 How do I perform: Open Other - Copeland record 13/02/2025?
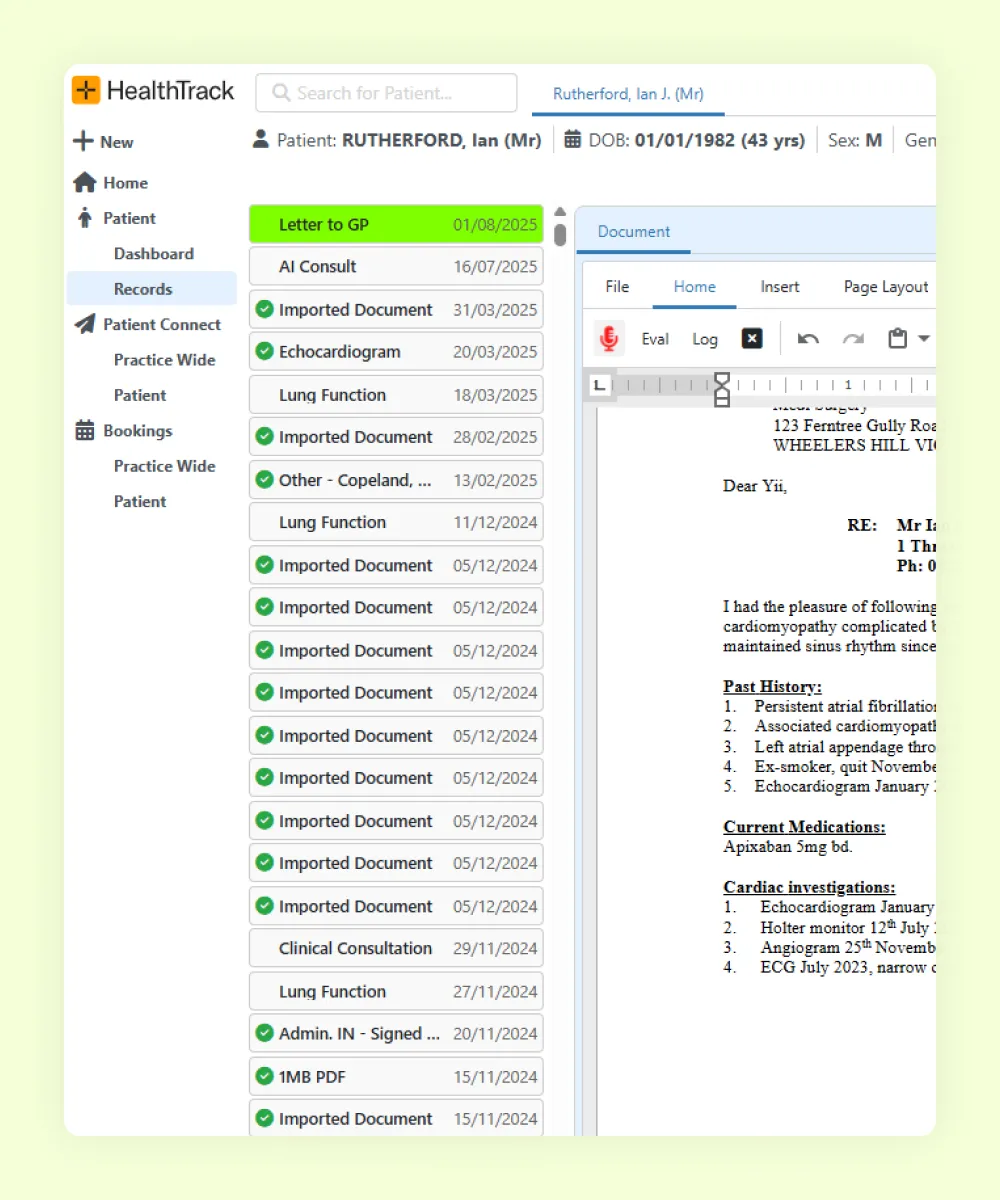point(396,480)
